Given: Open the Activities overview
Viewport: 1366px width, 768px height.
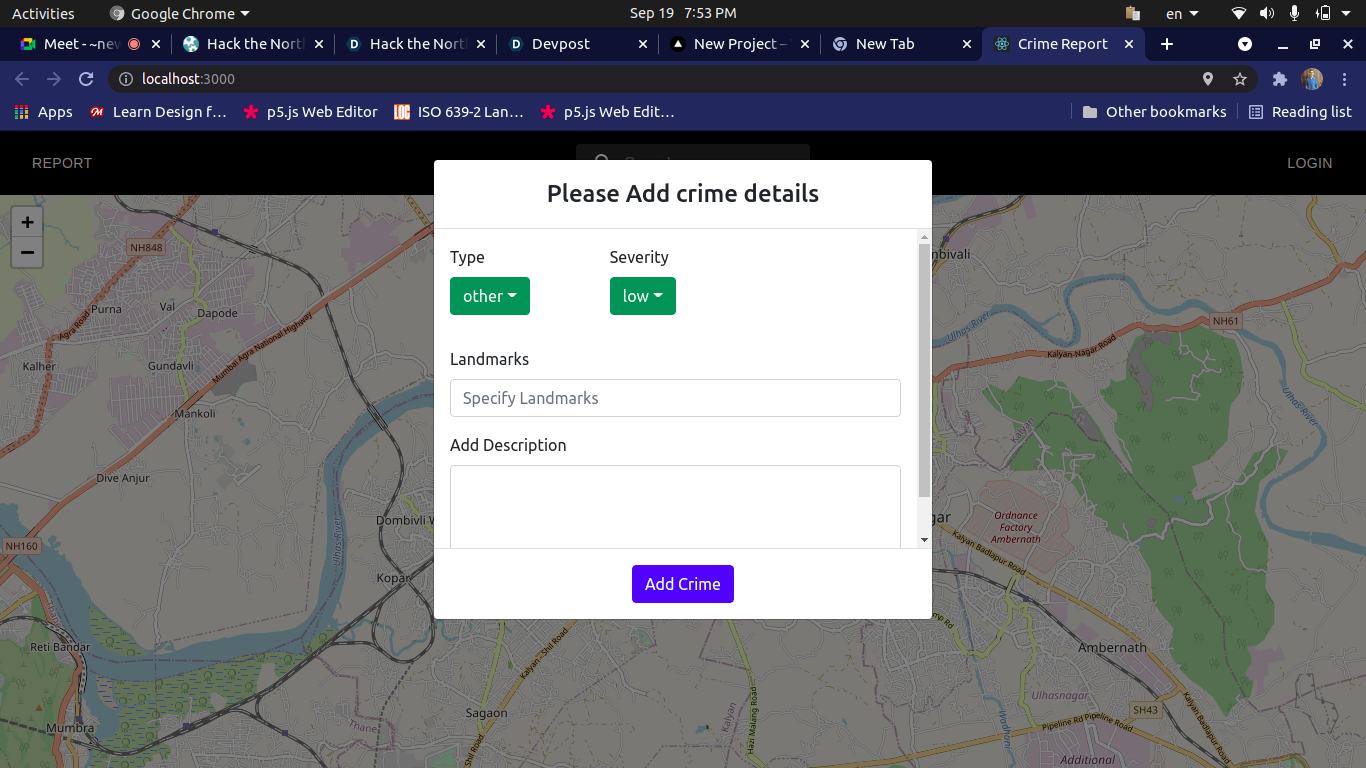Looking at the screenshot, I should point(43,13).
